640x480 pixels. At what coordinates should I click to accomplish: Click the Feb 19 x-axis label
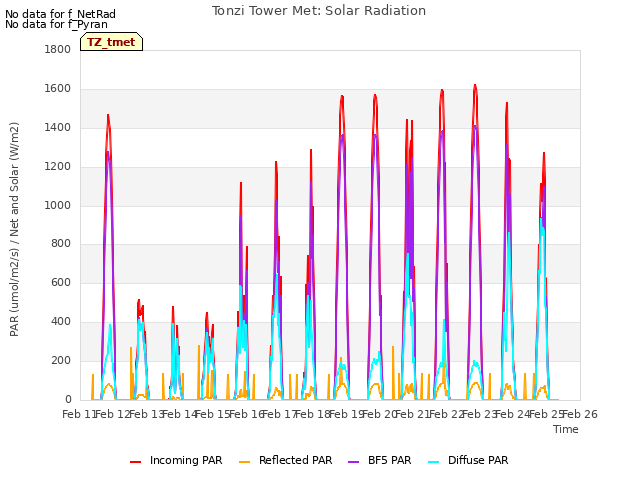coord(346,414)
